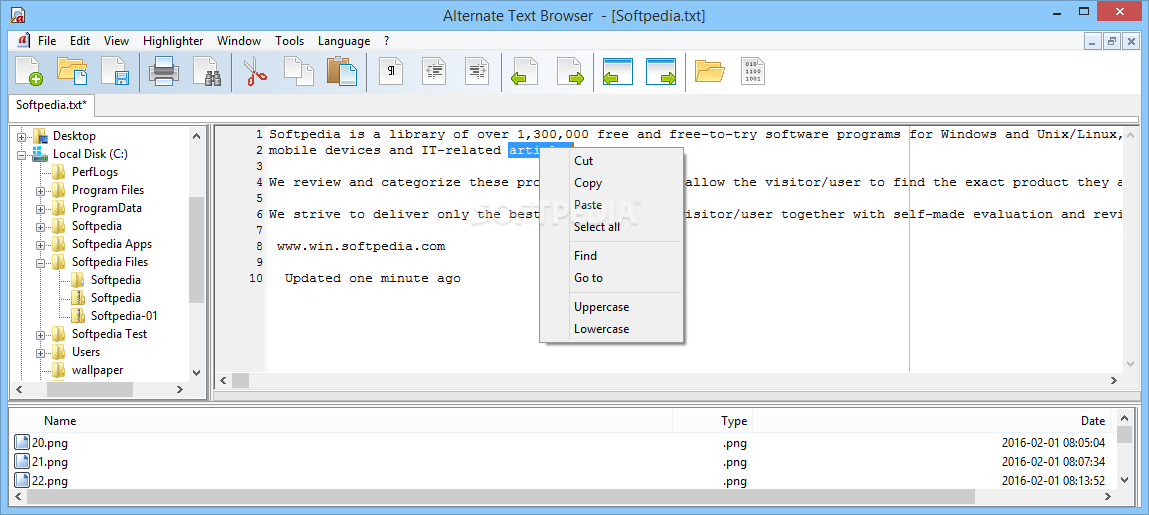This screenshot has width=1149, height=515.
Task: Open the Edit menu
Action: click(x=80, y=41)
